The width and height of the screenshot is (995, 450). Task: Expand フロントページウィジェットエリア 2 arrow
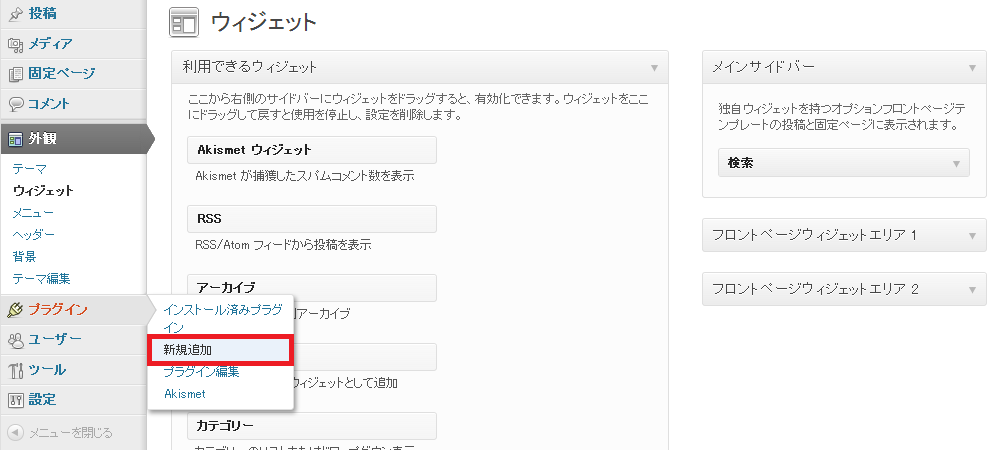click(971, 289)
